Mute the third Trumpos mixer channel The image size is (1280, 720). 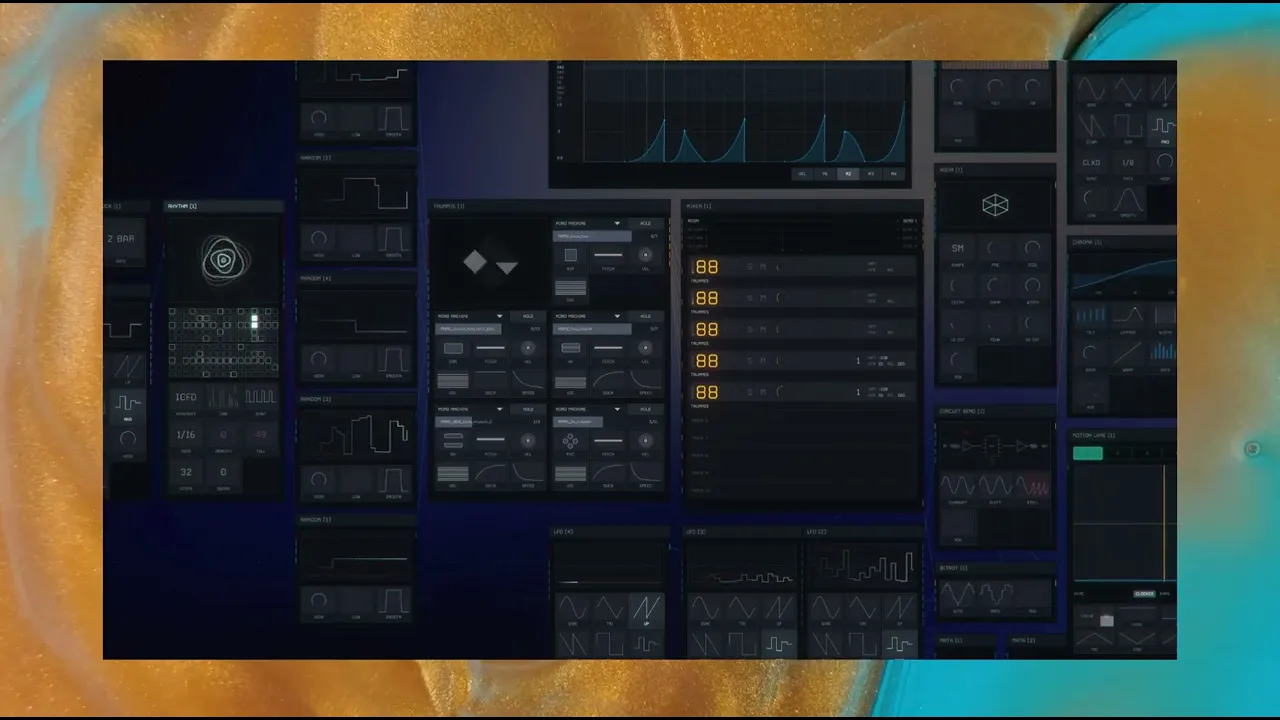coord(763,328)
